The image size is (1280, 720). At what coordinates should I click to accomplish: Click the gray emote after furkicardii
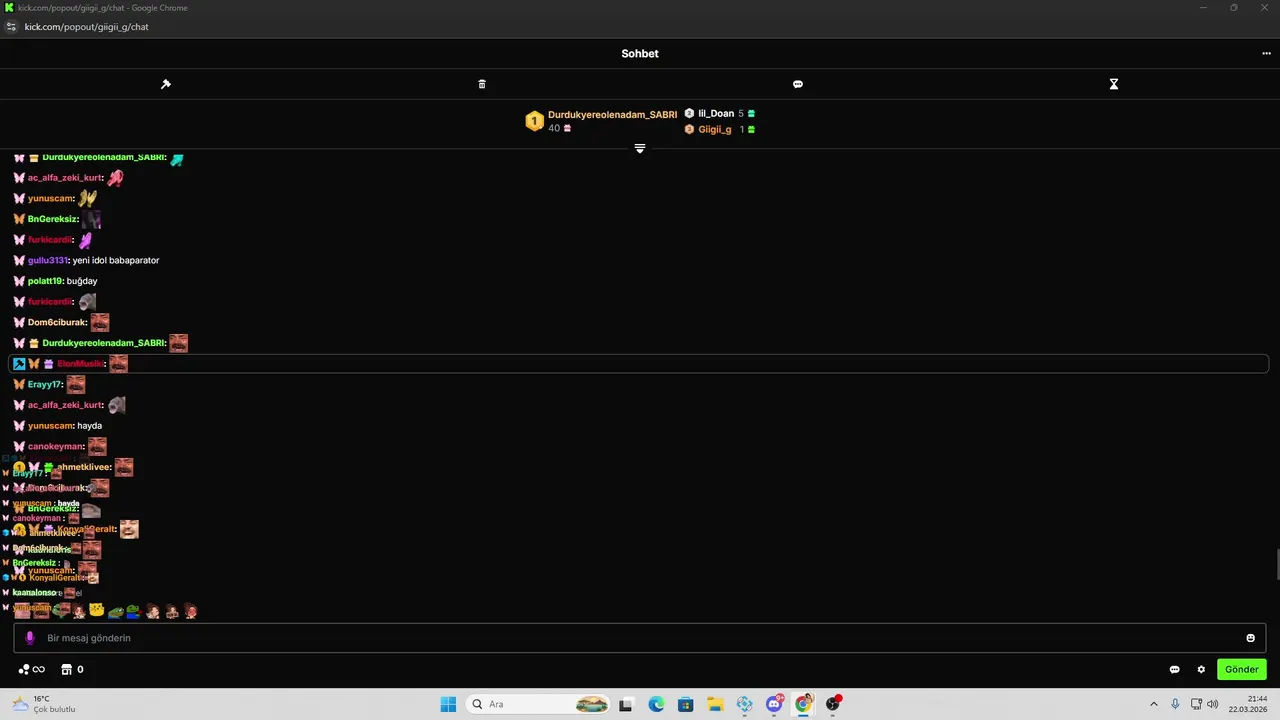(87, 302)
